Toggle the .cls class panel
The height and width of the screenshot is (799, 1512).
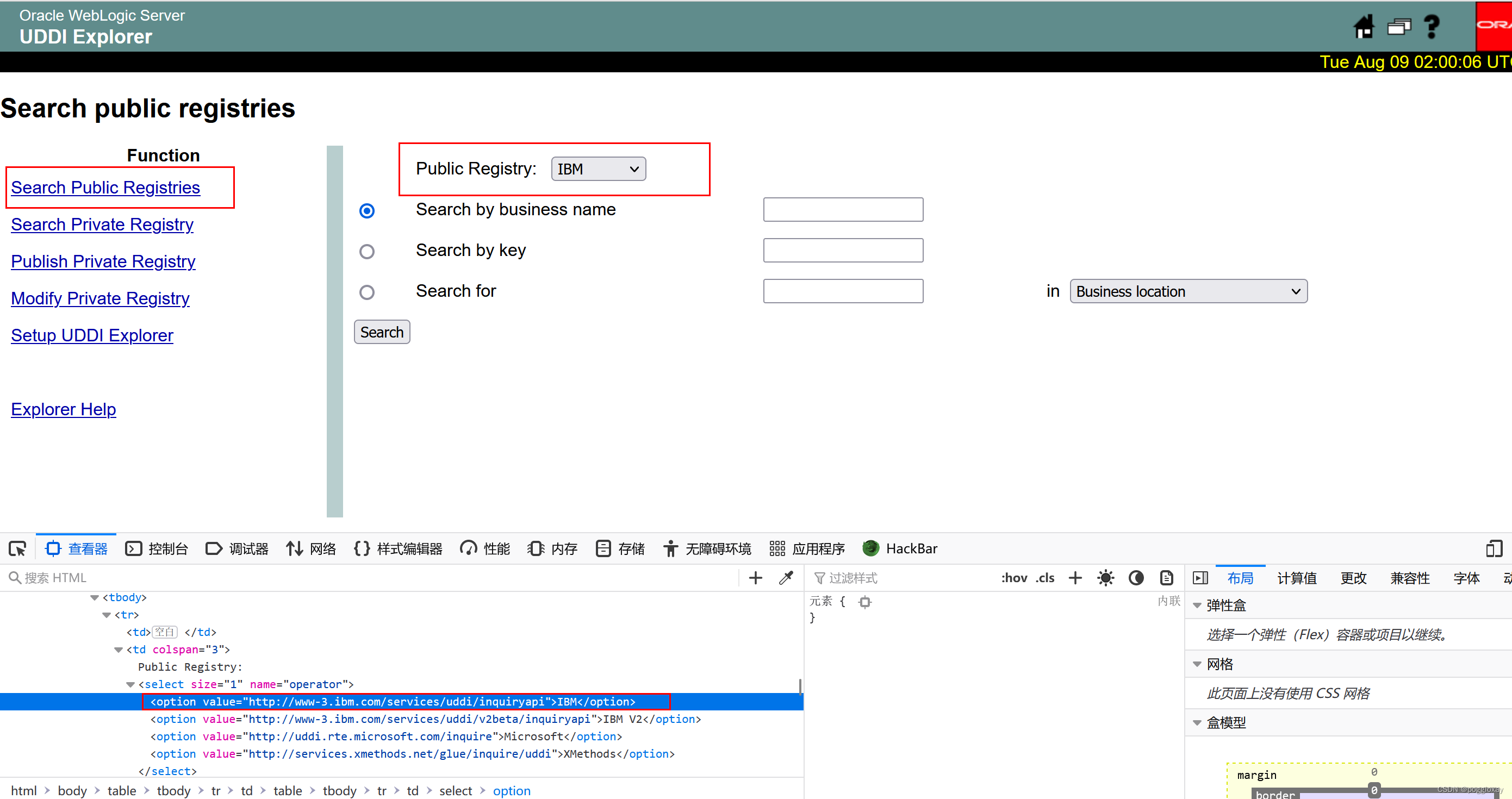tap(1045, 578)
